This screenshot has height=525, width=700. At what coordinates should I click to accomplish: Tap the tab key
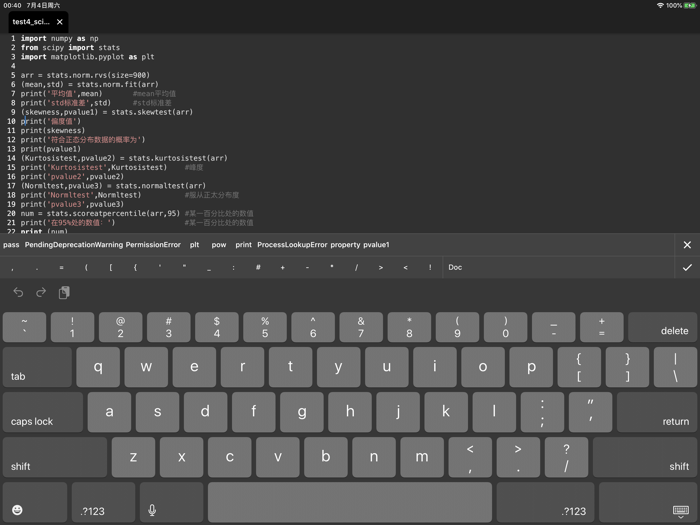[37, 367]
